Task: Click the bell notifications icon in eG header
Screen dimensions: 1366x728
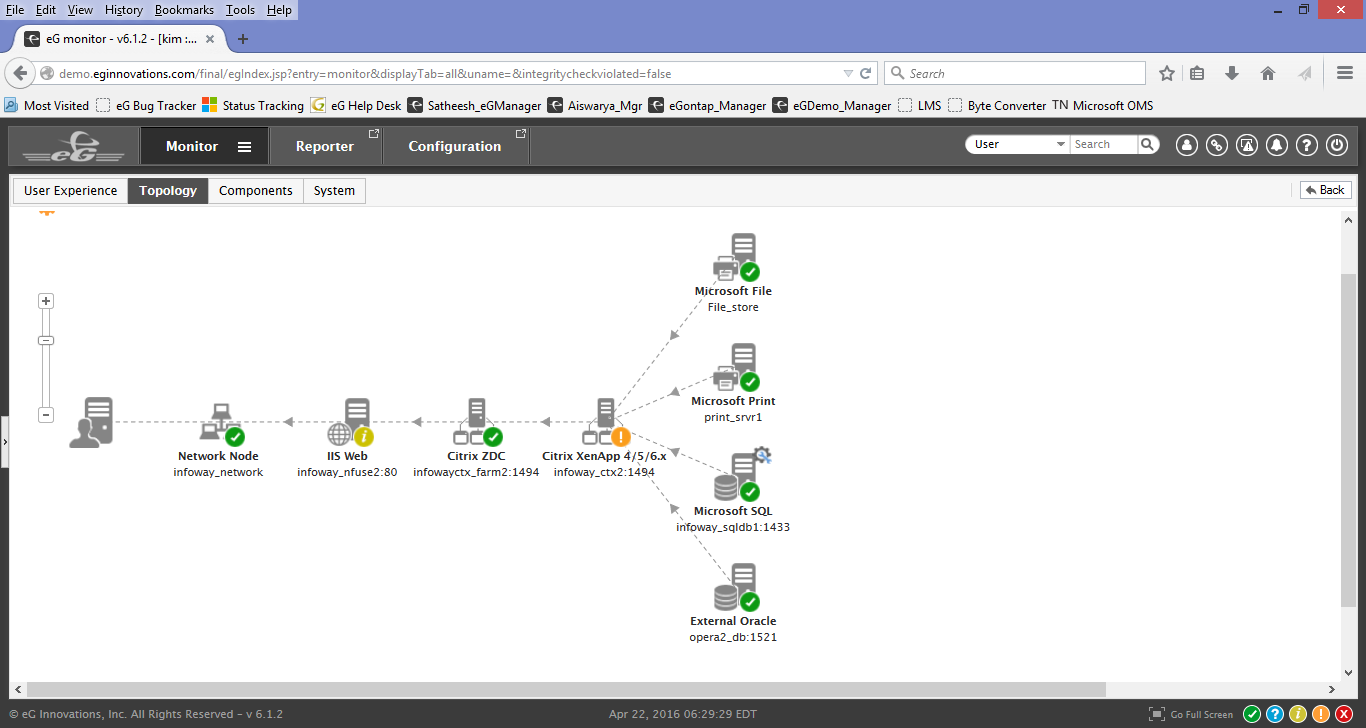Action: click(1276, 145)
